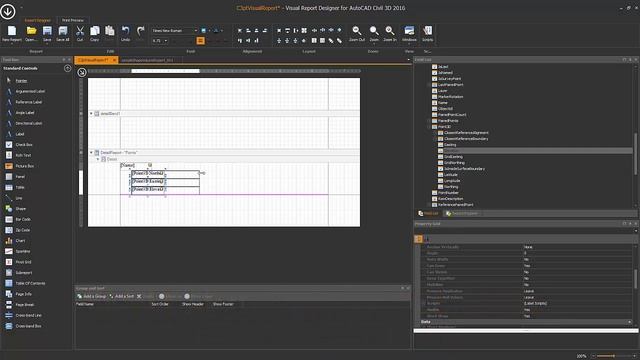
Task: Expand the LastPairedPoint tree node
Action: tap(429, 84)
